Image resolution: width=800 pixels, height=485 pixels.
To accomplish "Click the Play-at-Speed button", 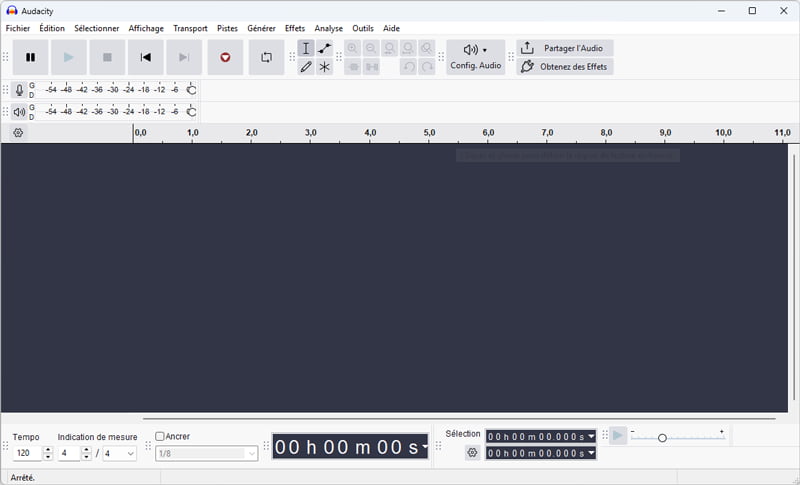I will (x=618, y=436).
